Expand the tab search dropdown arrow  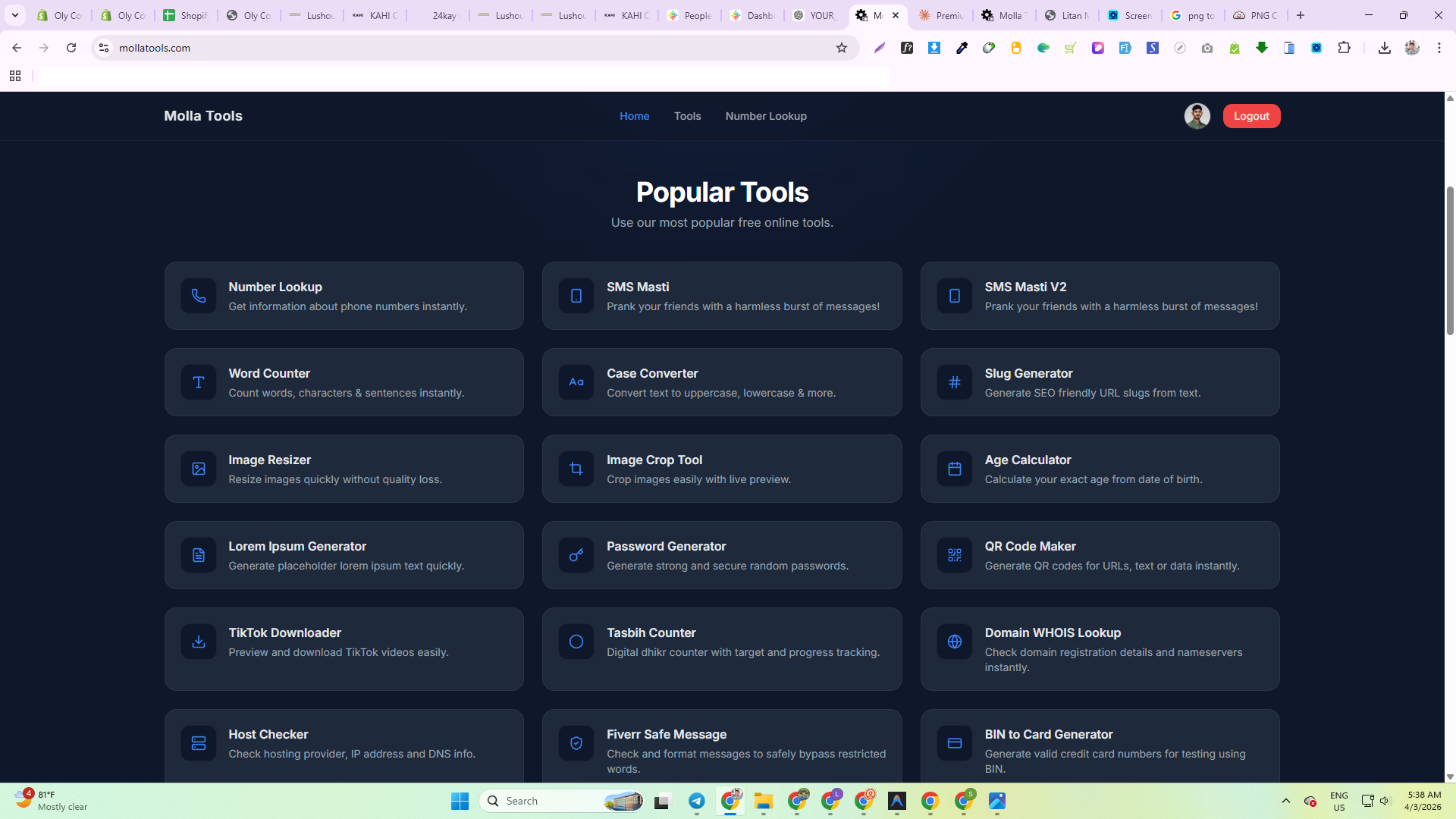[x=14, y=15]
